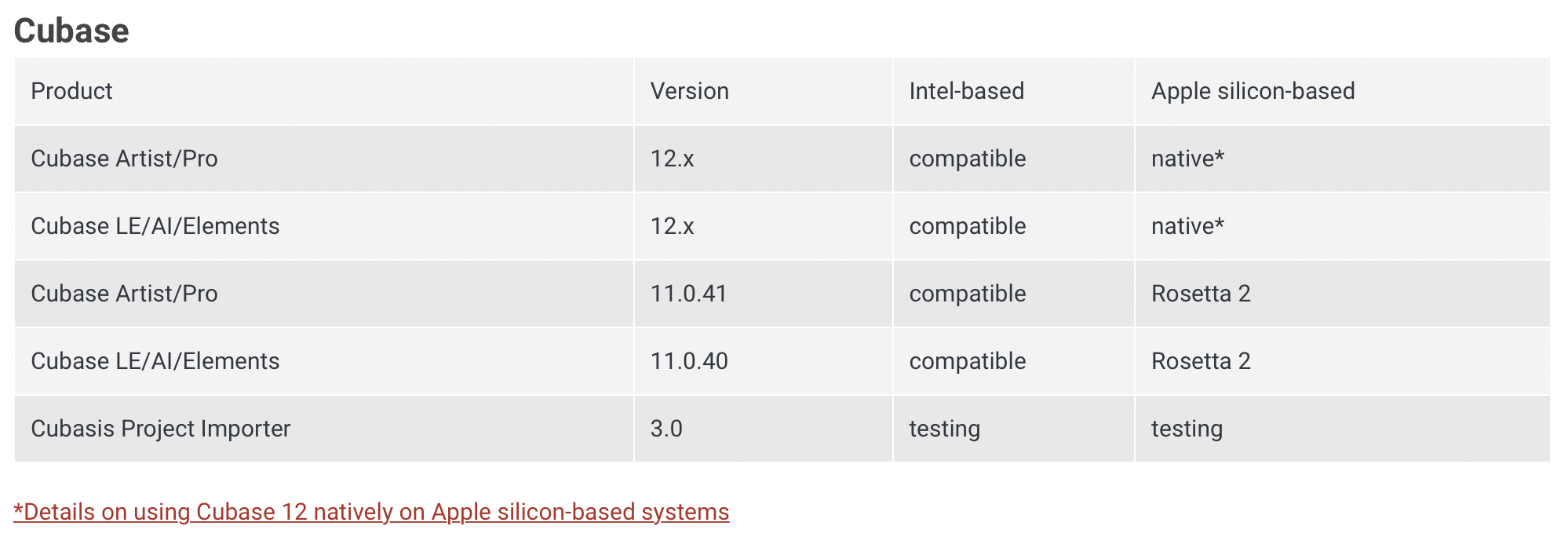The image size is (1568, 537).
Task: Click native* in Cubase Artist/Pro 12.x row
Action: pos(1187,159)
